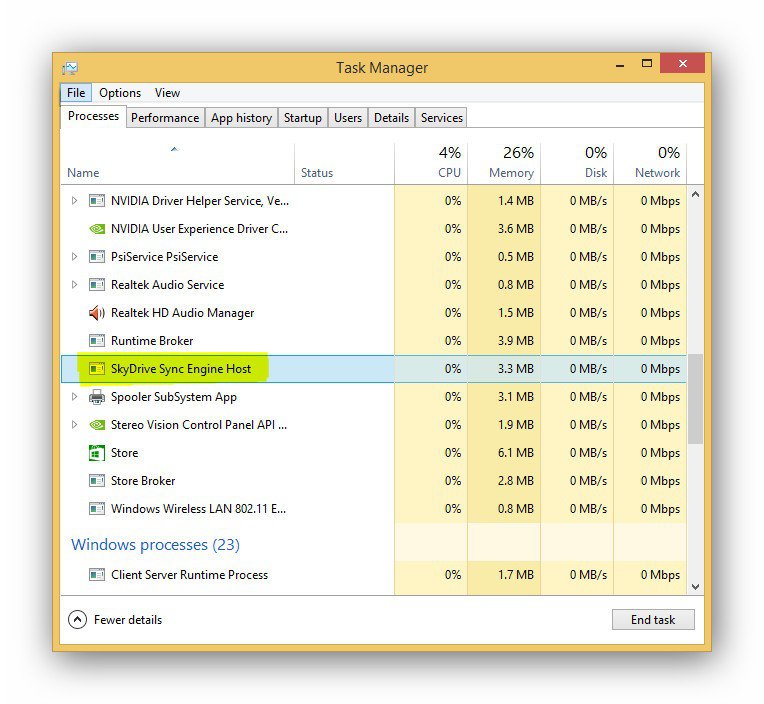The width and height of the screenshot is (764, 704).
Task: Click the Fewer details link
Action: (128, 620)
